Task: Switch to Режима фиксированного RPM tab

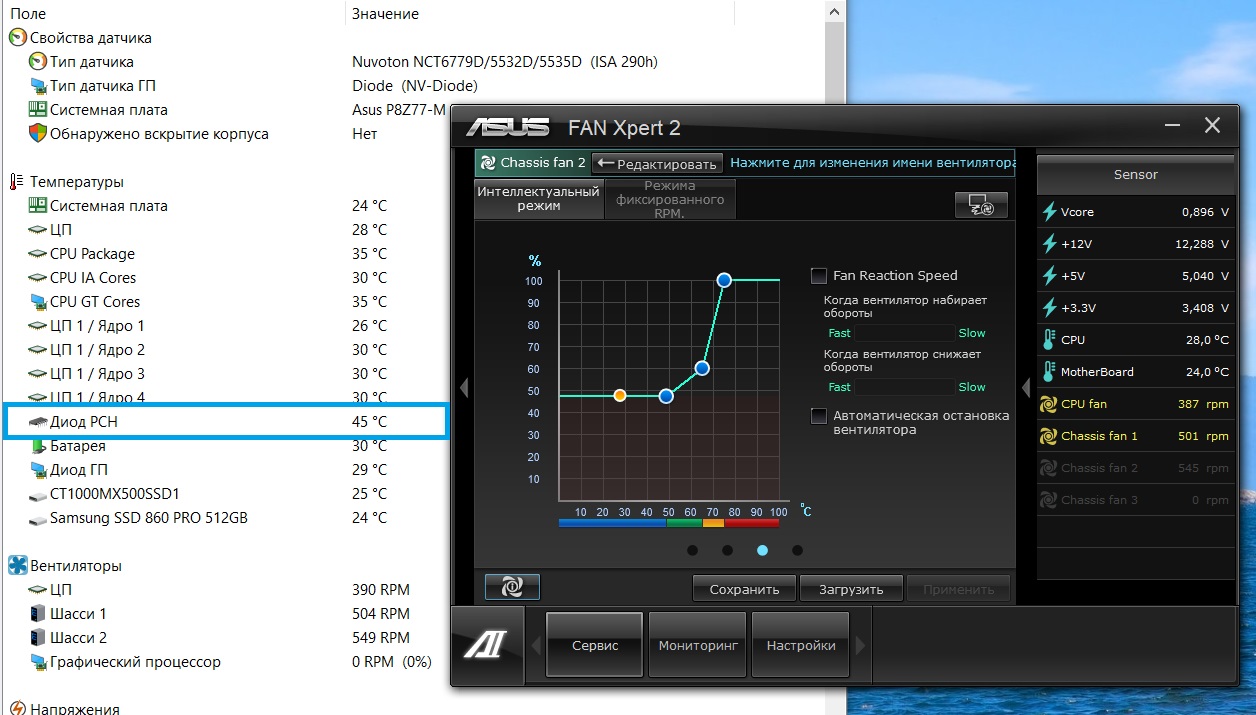Action: pyautogui.click(x=670, y=198)
